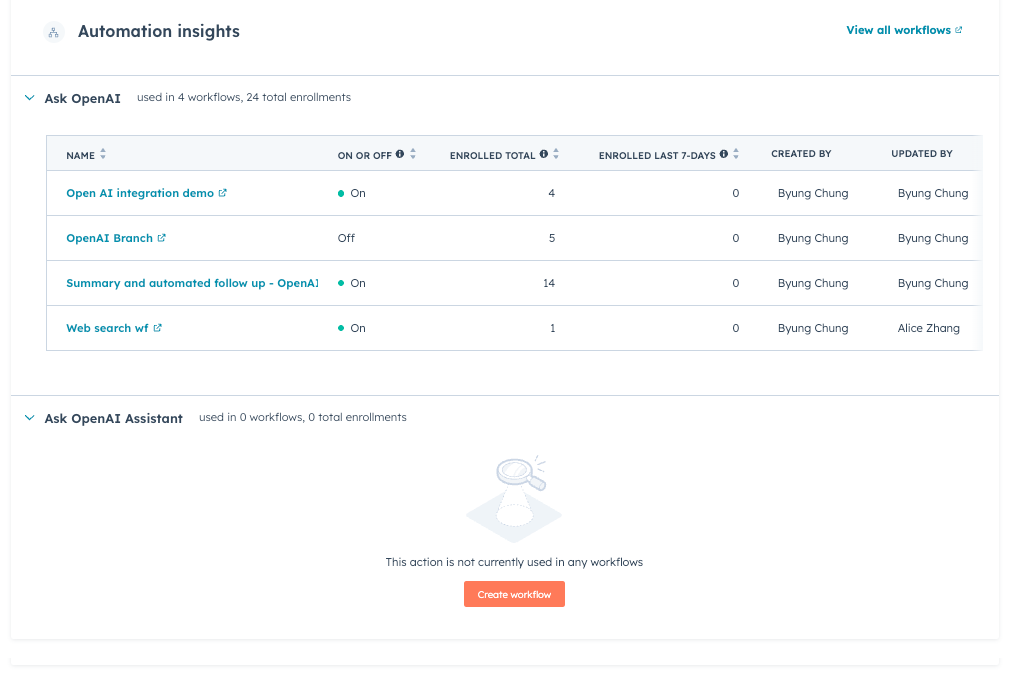The image size is (1011, 684).
Task: Click external link icon next to OpenAI Branch
Action: (x=162, y=238)
